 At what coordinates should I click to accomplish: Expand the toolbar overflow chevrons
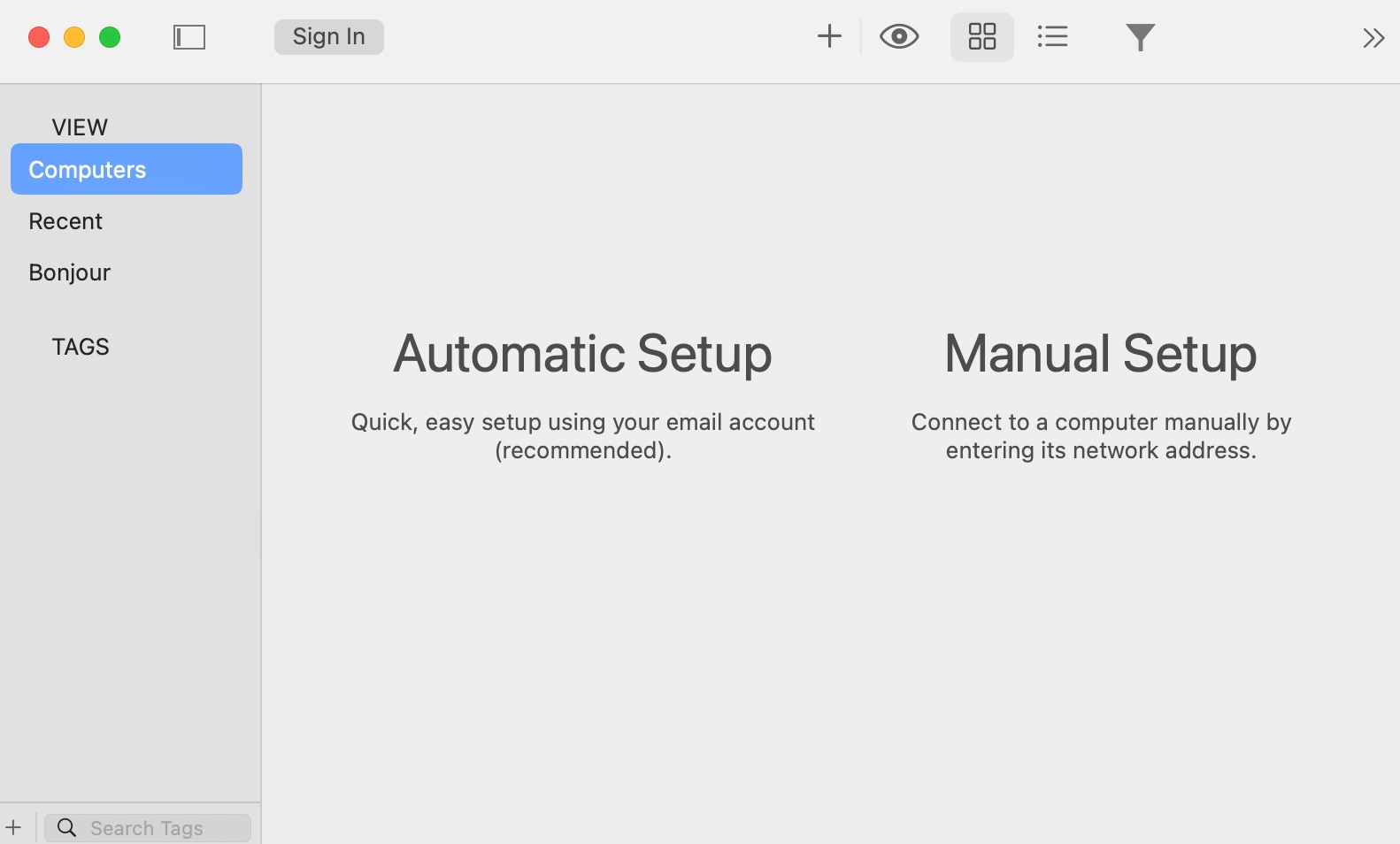click(1373, 38)
